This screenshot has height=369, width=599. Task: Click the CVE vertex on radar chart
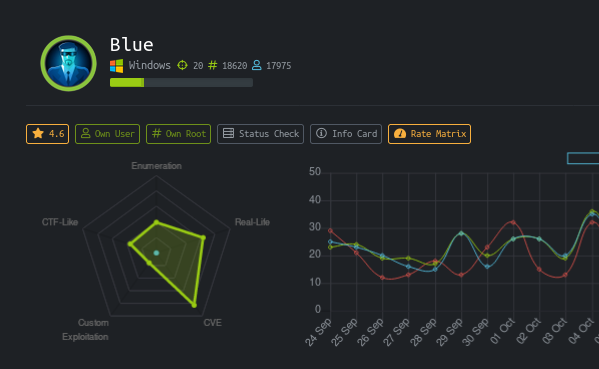click(x=194, y=305)
